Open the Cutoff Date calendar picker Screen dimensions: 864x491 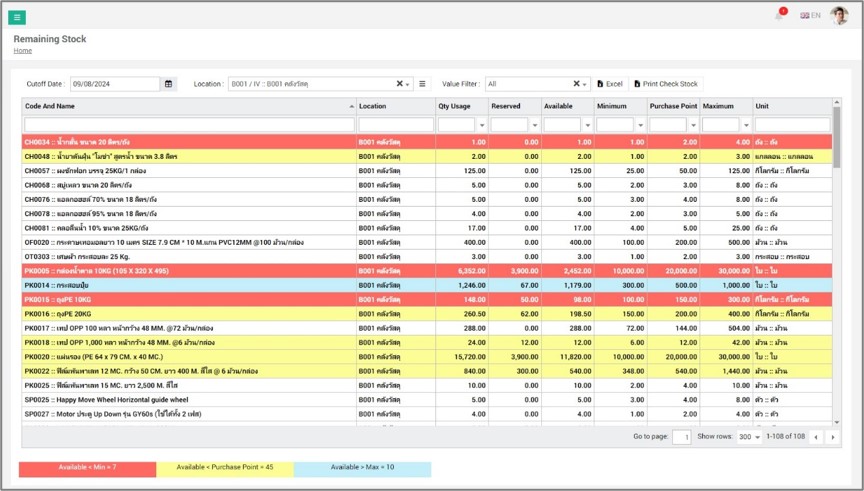[168, 84]
